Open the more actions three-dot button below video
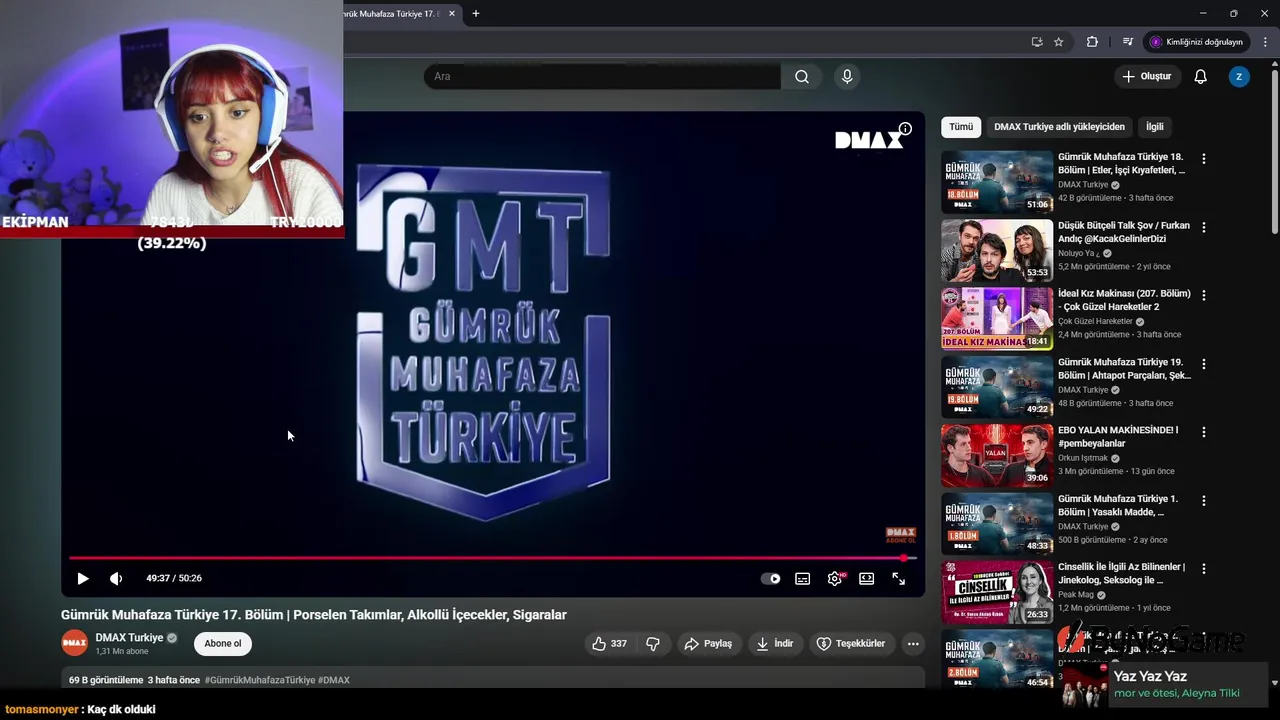Screen dimensions: 1280x720 tap(913, 644)
